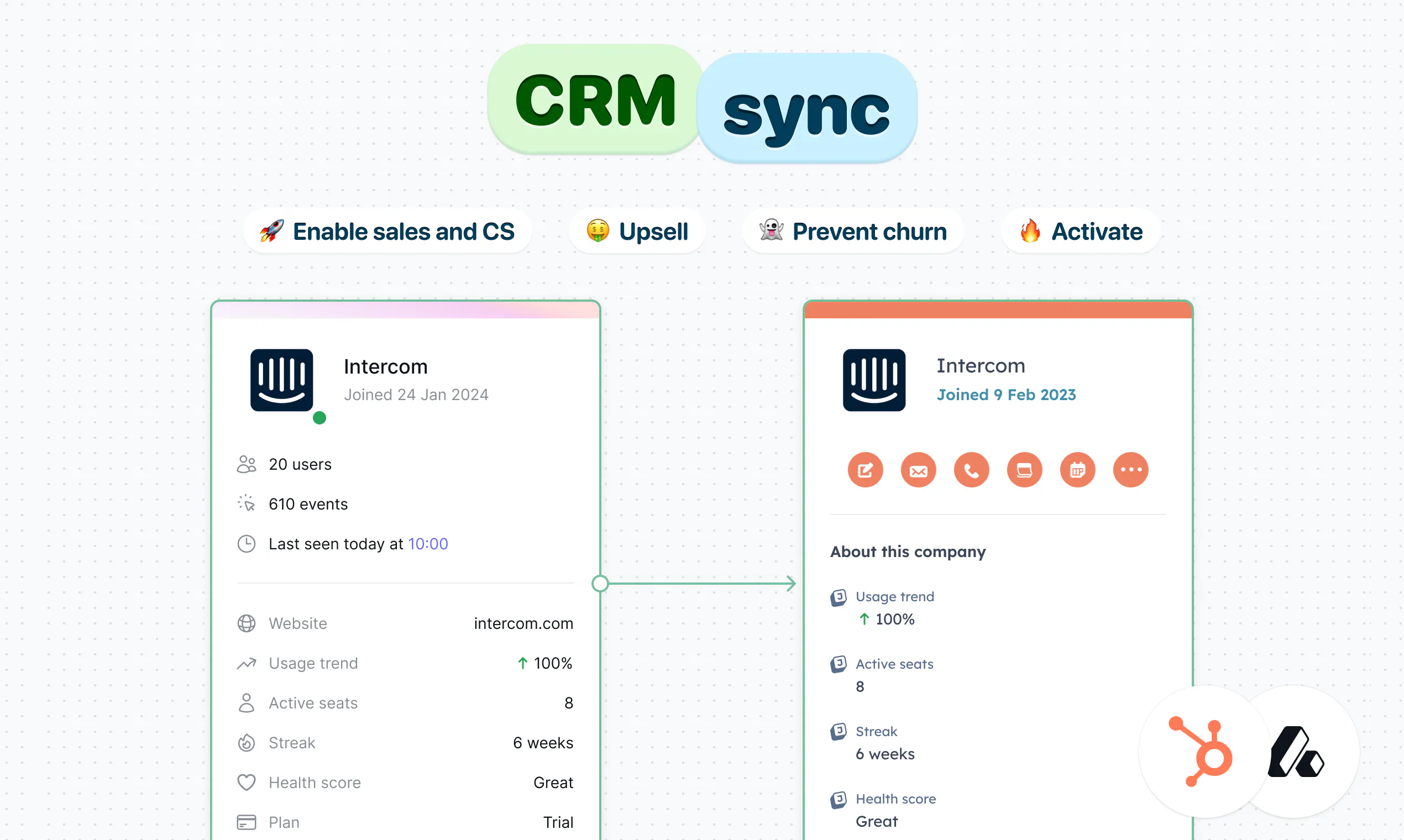Select the Enable sales and CS pill

pyautogui.click(x=387, y=232)
